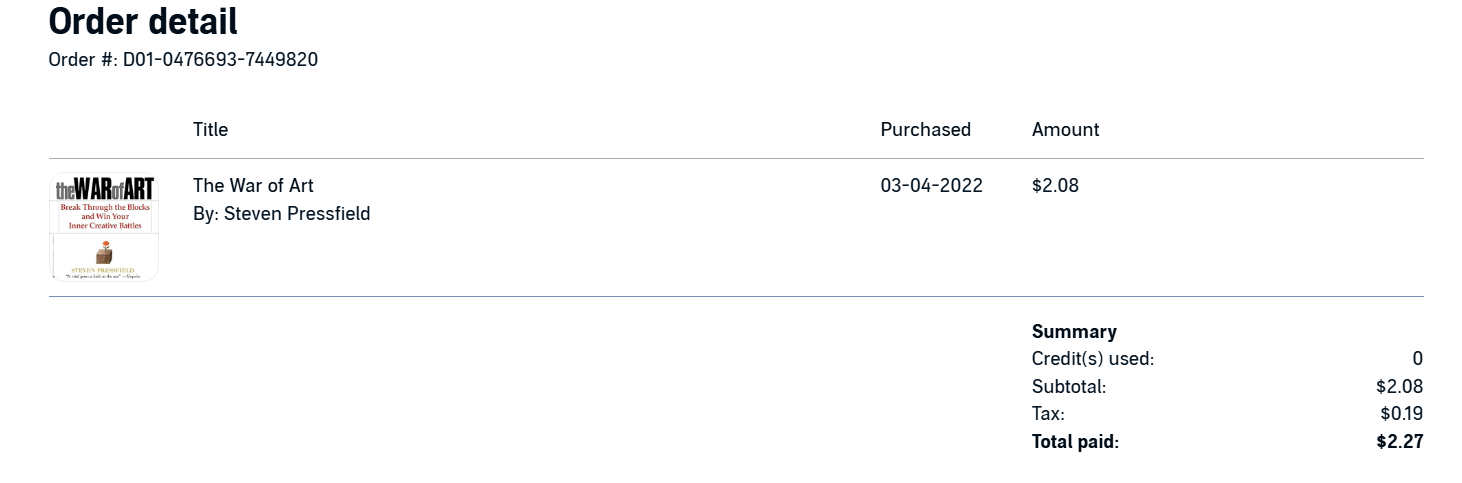Click the item amount $2.08
This screenshot has width=1462, height=483.
(x=1055, y=186)
